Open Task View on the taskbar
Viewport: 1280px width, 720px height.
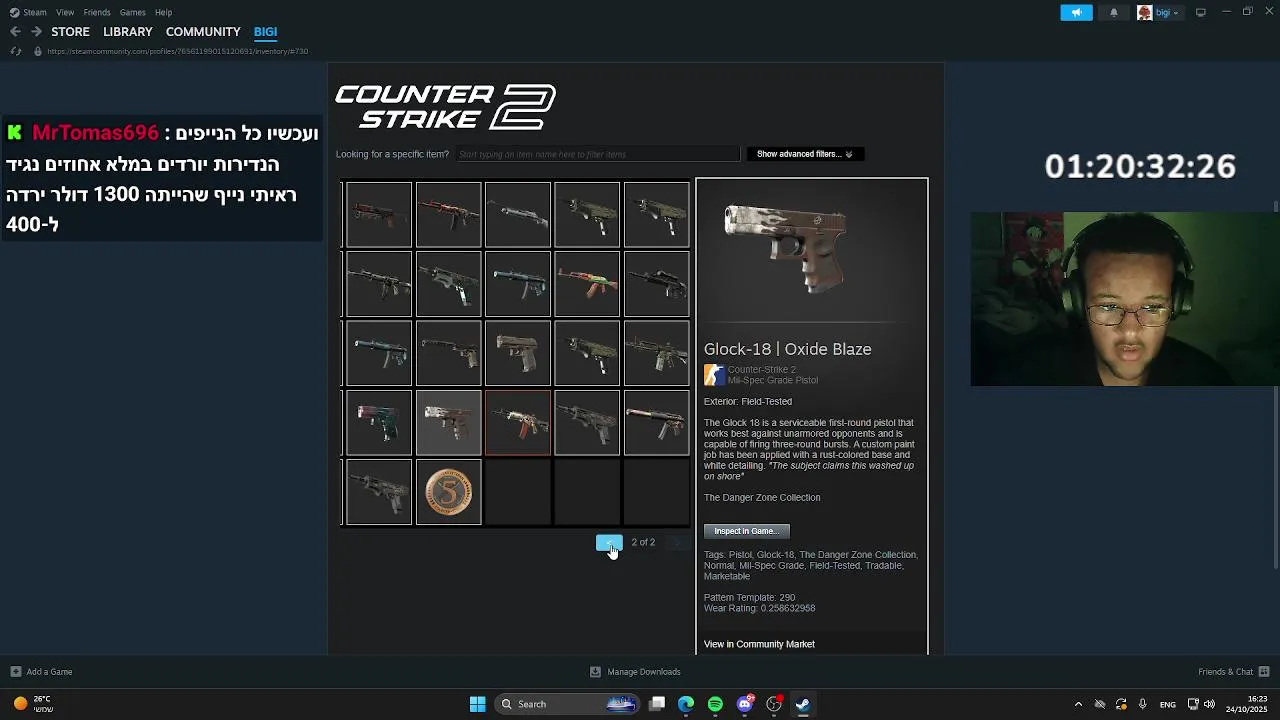[x=657, y=704]
